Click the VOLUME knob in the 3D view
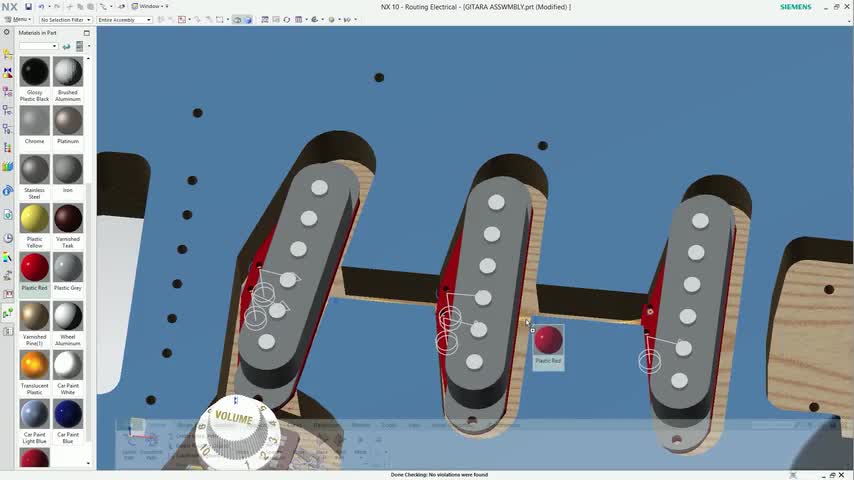The image size is (854, 480). 238,432
